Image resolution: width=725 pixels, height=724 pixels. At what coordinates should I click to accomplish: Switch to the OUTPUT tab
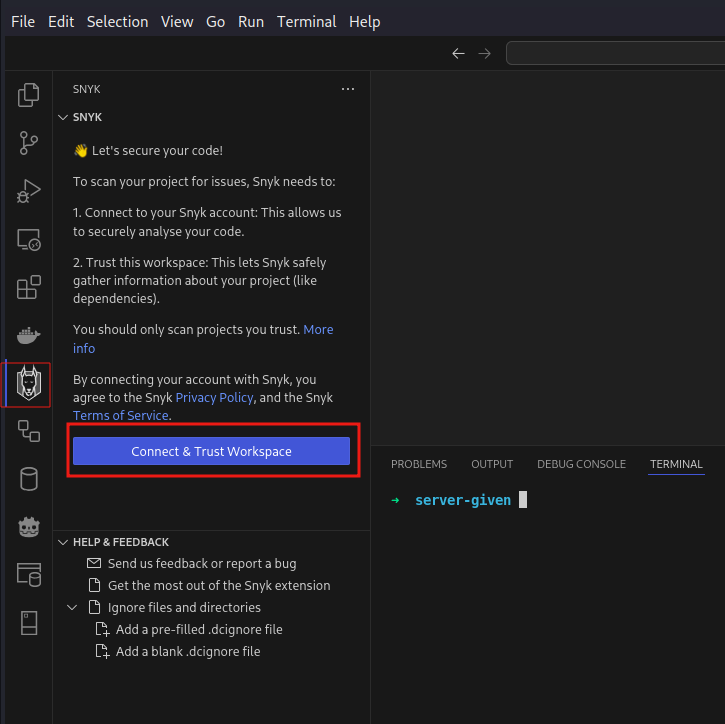coord(492,464)
